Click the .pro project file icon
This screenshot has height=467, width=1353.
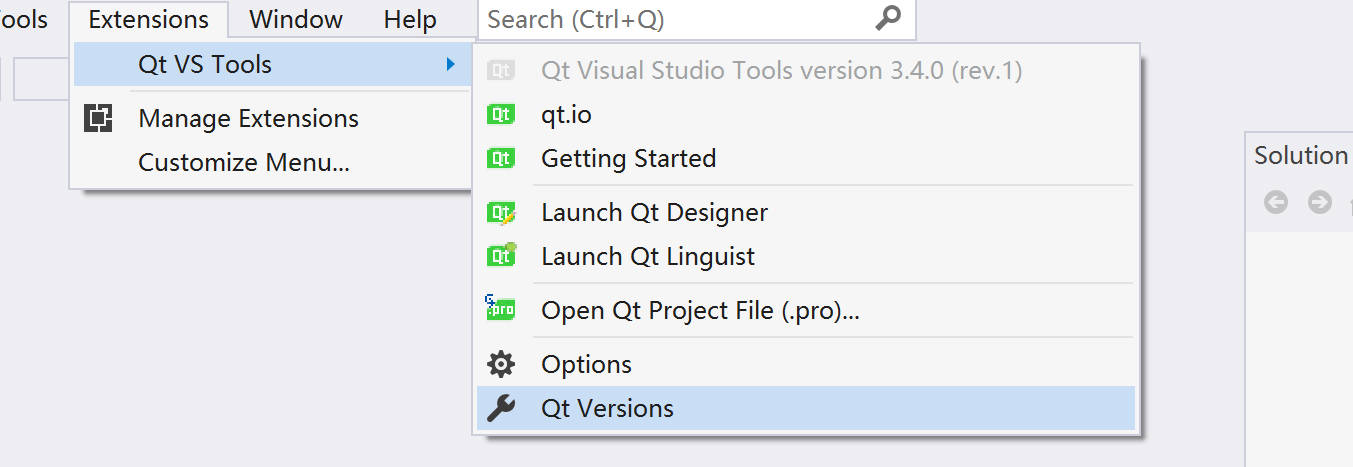click(500, 309)
